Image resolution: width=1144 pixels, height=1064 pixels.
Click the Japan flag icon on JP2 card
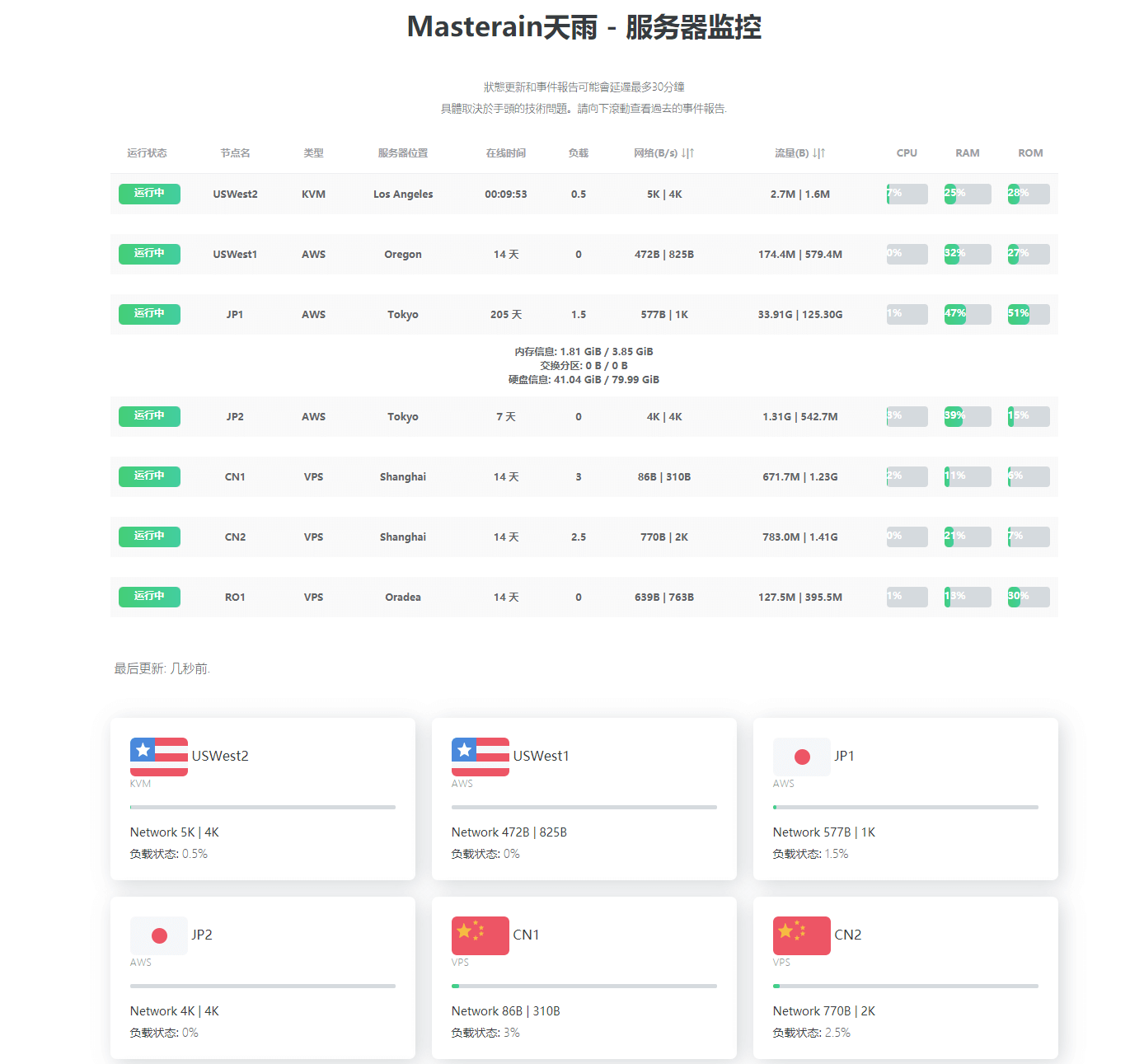[158, 935]
